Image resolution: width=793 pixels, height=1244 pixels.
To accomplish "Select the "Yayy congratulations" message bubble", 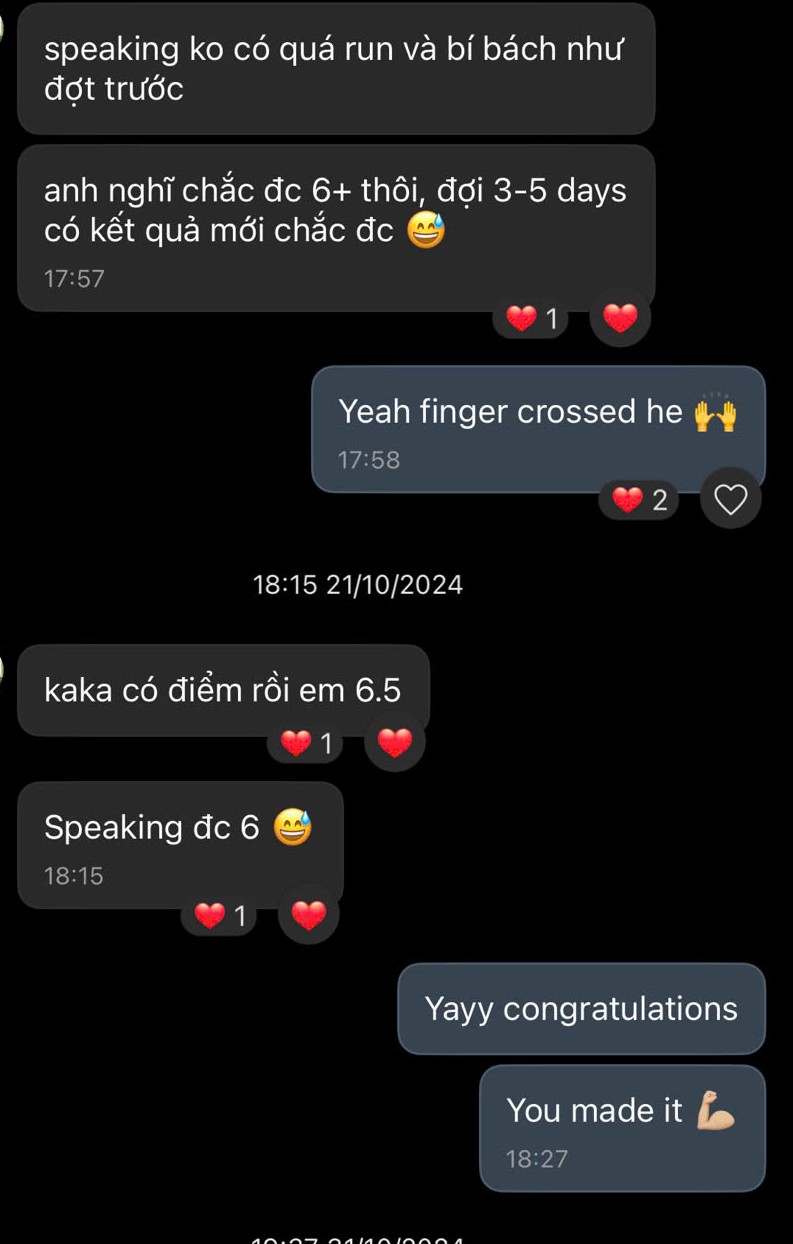I will tap(581, 1008).
